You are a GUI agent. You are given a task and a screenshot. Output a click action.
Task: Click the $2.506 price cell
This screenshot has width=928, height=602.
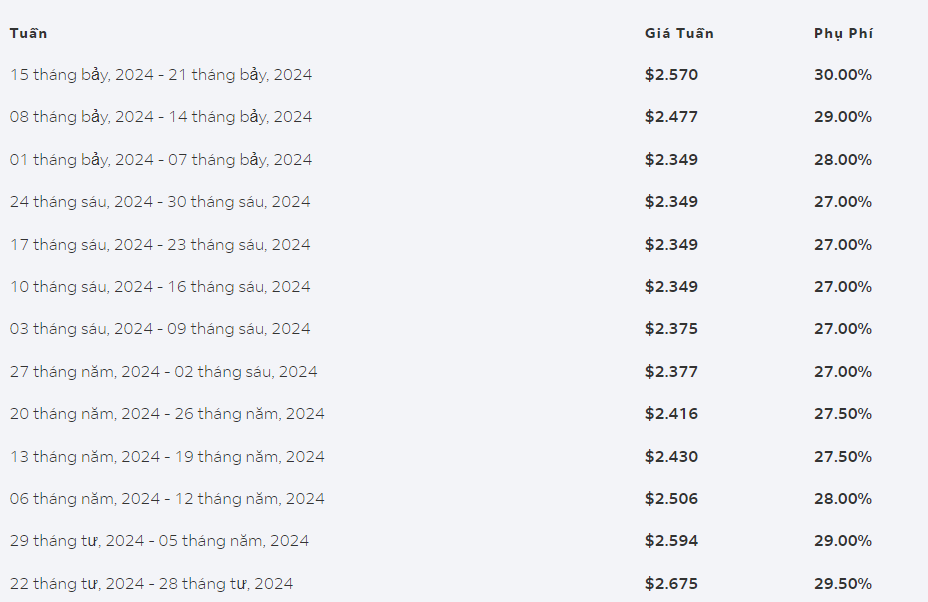click(x=672, y=498)
